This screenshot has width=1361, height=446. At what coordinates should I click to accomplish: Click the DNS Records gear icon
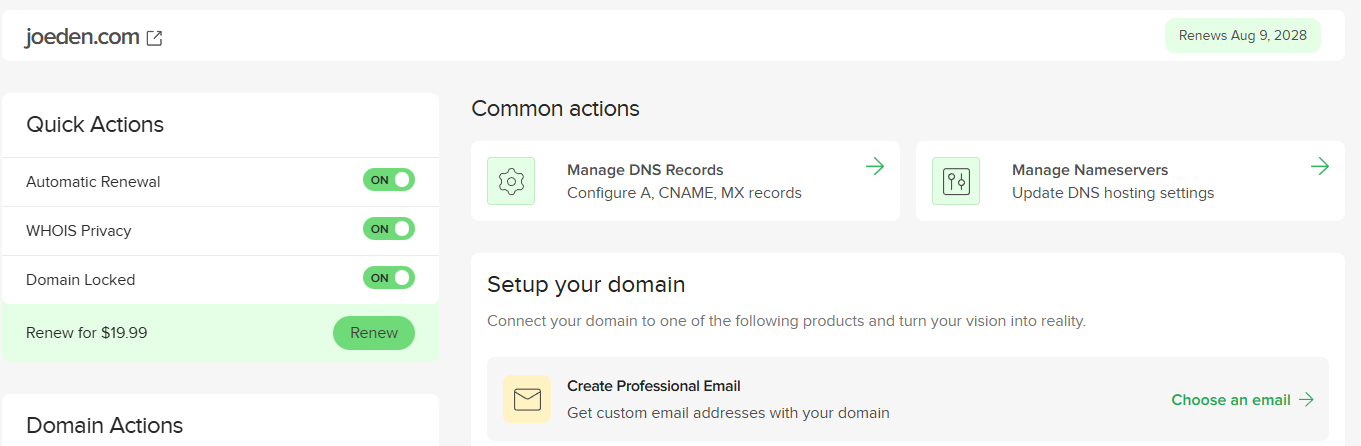click(x=511, y=181)
